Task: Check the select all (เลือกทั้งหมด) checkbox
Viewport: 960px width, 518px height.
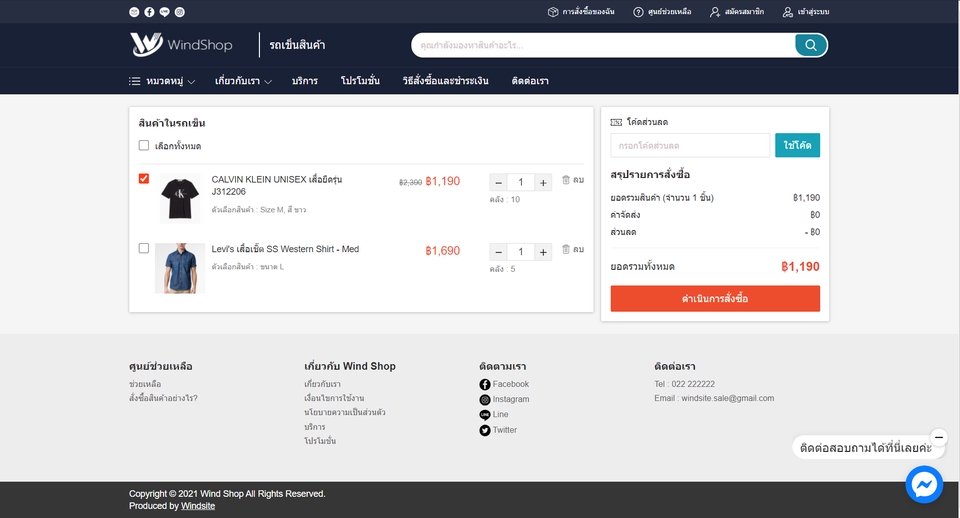Action: (144, 145)
